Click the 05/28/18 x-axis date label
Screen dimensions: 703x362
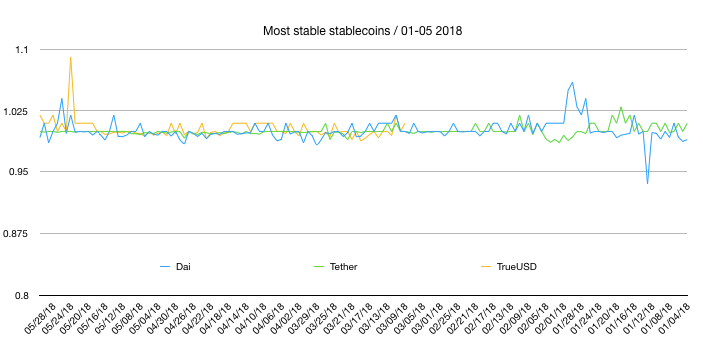pos(41,318)
